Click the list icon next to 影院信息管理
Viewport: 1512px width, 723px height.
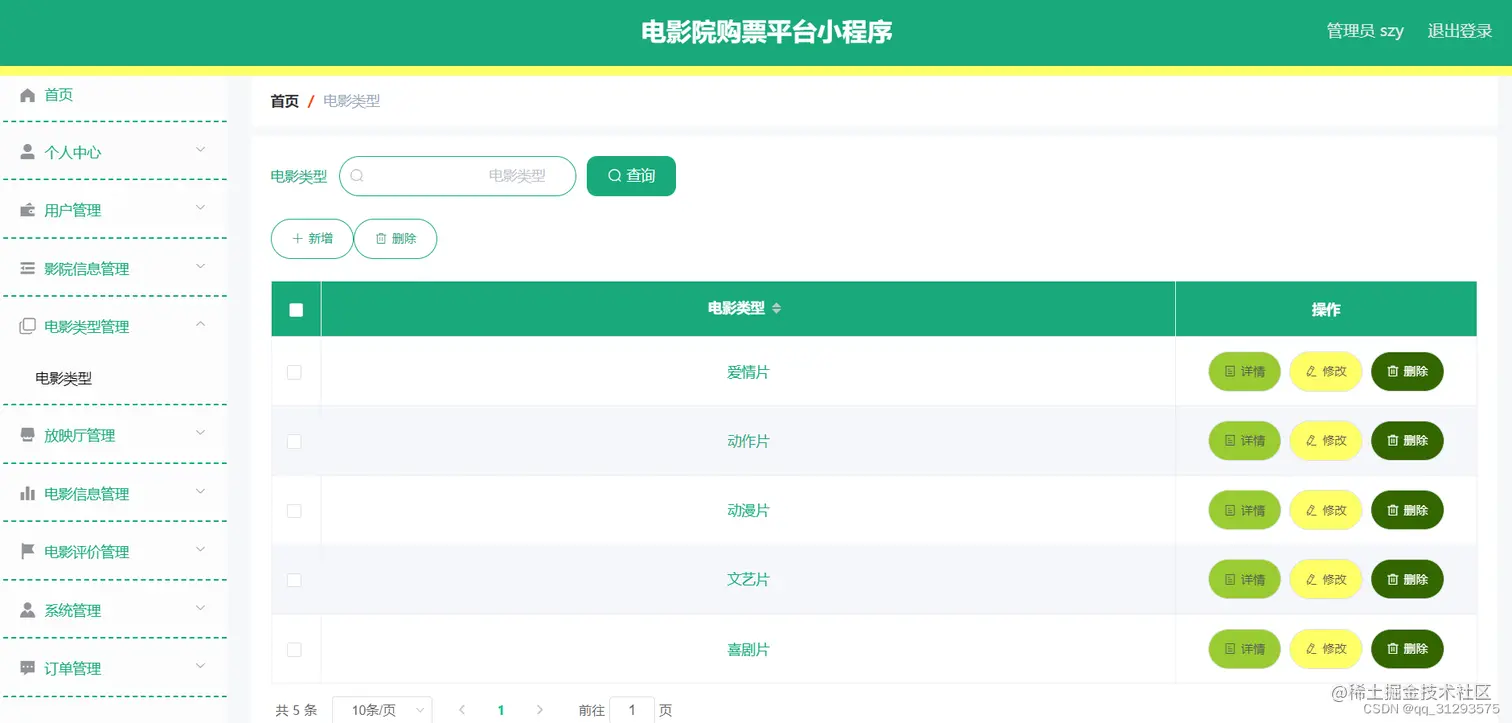click(28, 269)
